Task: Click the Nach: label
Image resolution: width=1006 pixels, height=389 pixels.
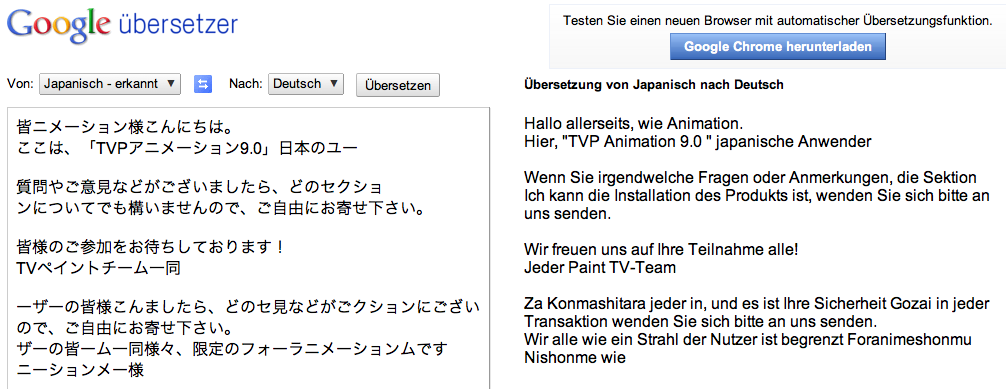Action: (x=246, y=84)
